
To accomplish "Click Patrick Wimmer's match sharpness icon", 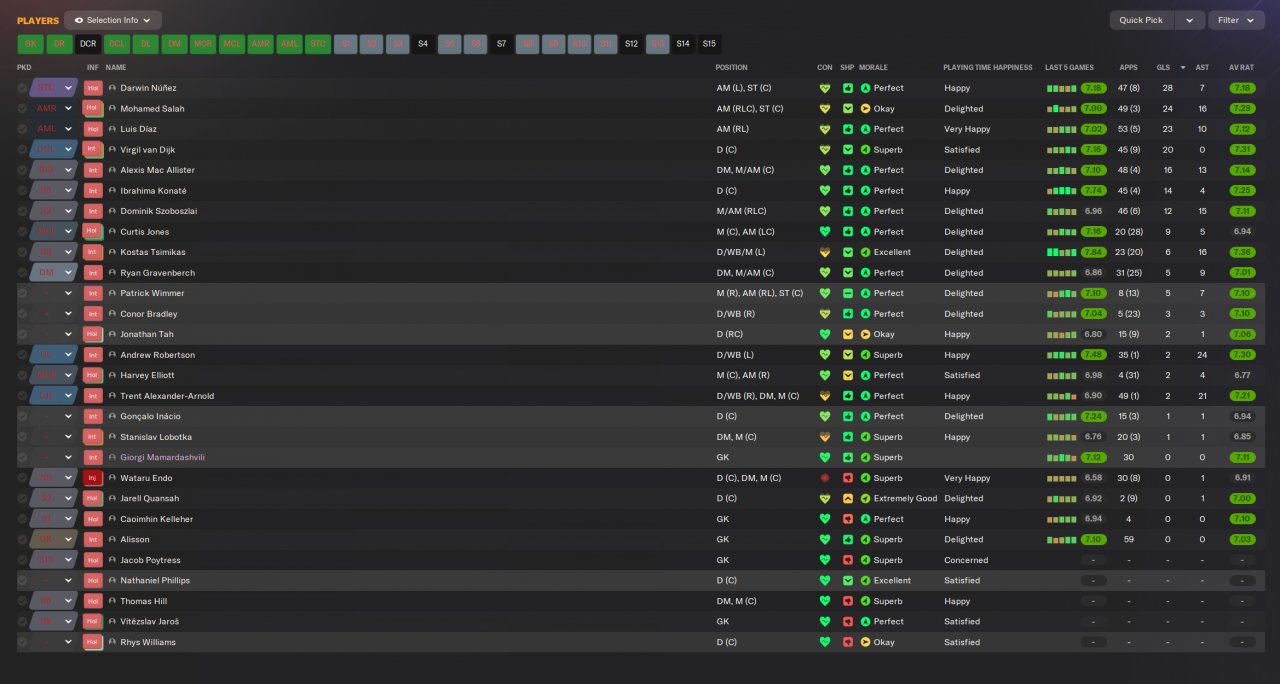I will pyautogui.click(x=848, y=293).
